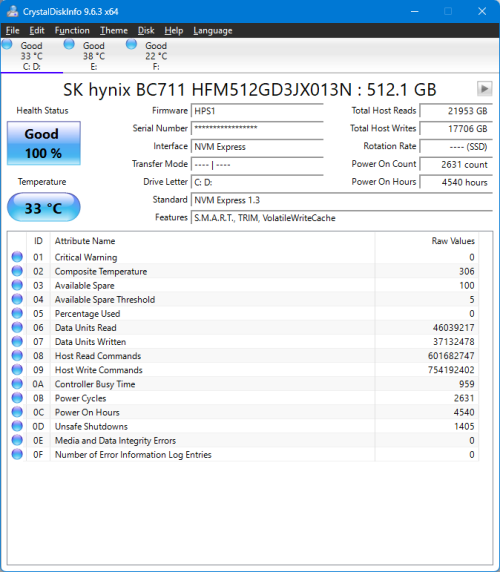Click the Good 100 % health status button

click(44, 143)
